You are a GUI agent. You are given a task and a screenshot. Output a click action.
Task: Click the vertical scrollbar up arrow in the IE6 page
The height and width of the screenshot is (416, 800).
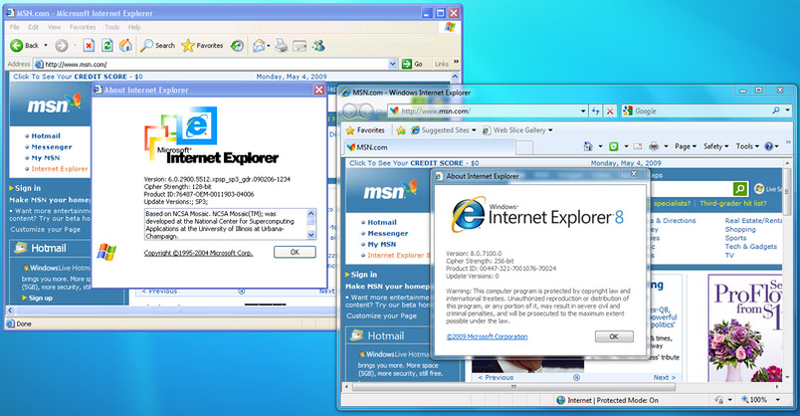click(455, 77)
